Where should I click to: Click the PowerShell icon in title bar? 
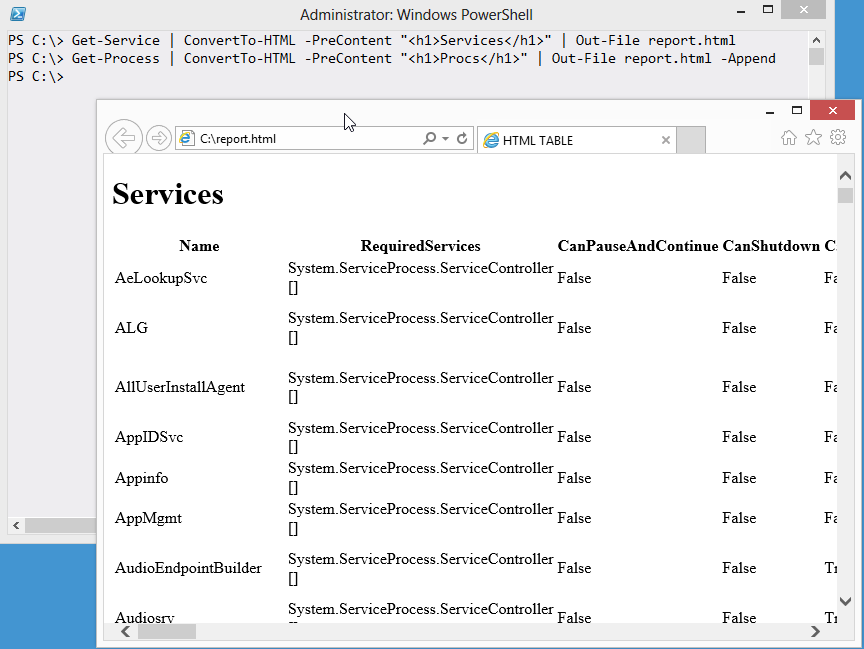[17, 14]
